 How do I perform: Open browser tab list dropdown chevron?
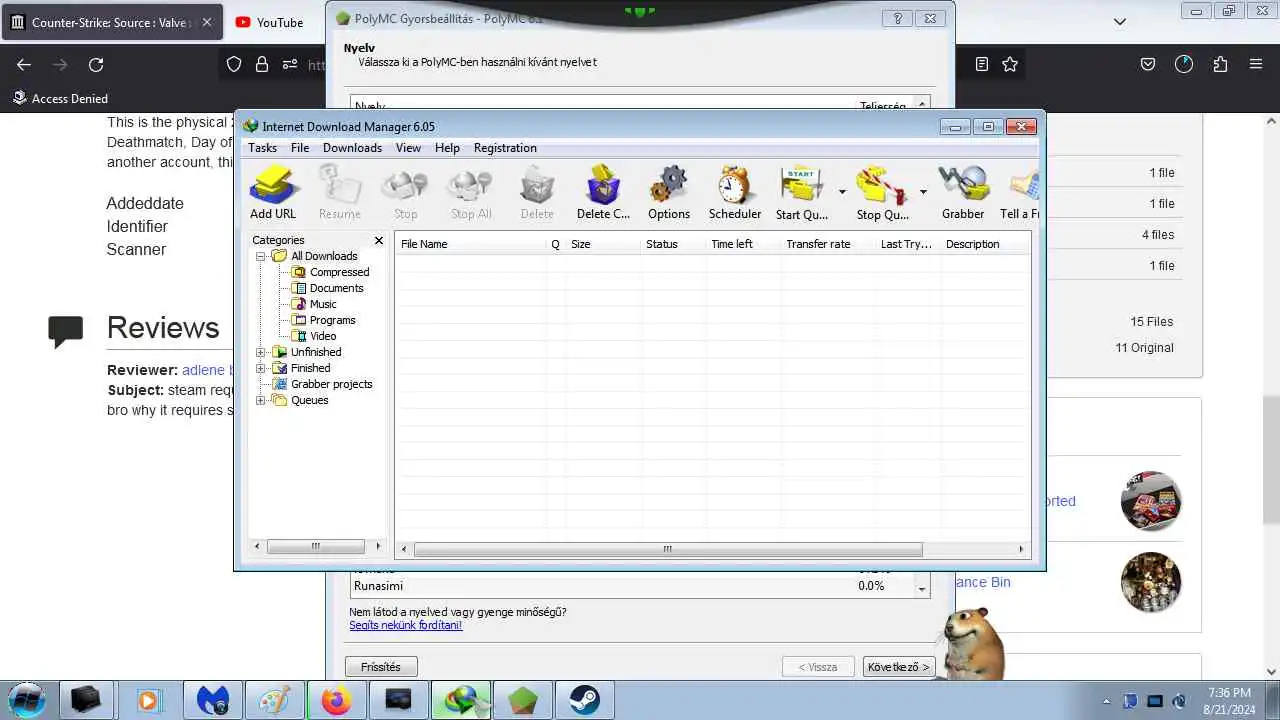pyautogui.click(x=1120, y=21)
